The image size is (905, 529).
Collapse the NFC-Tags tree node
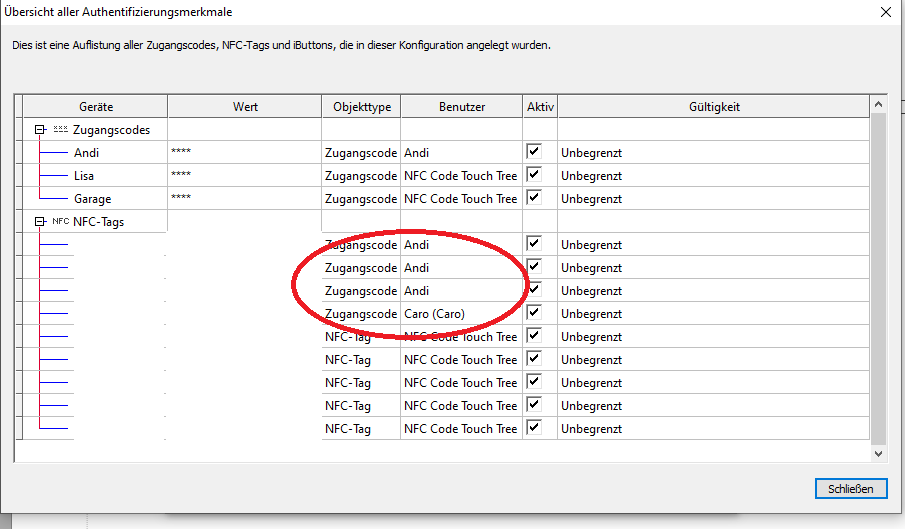coord(40,222)
